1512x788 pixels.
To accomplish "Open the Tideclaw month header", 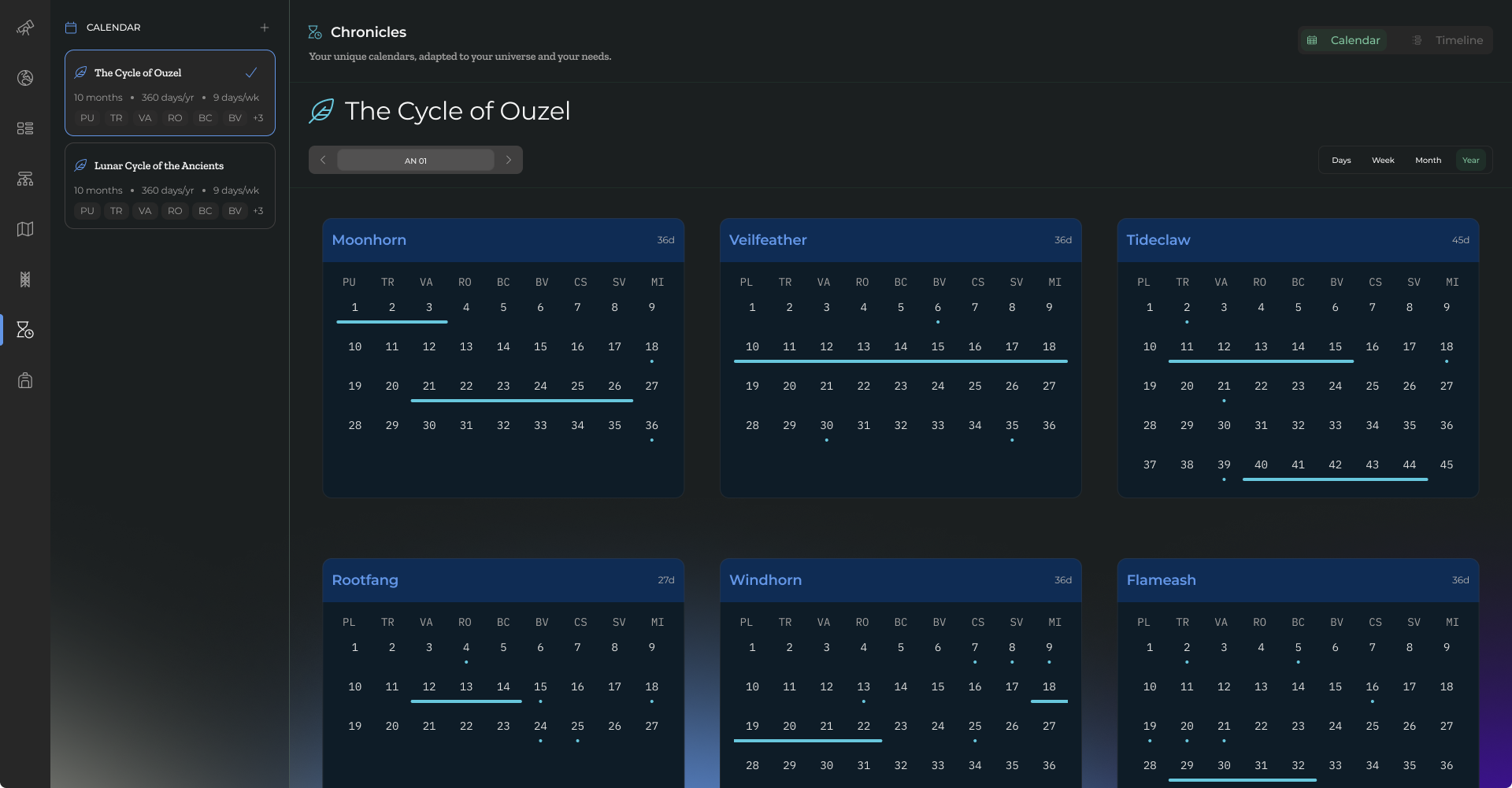I will [1298, 240].
